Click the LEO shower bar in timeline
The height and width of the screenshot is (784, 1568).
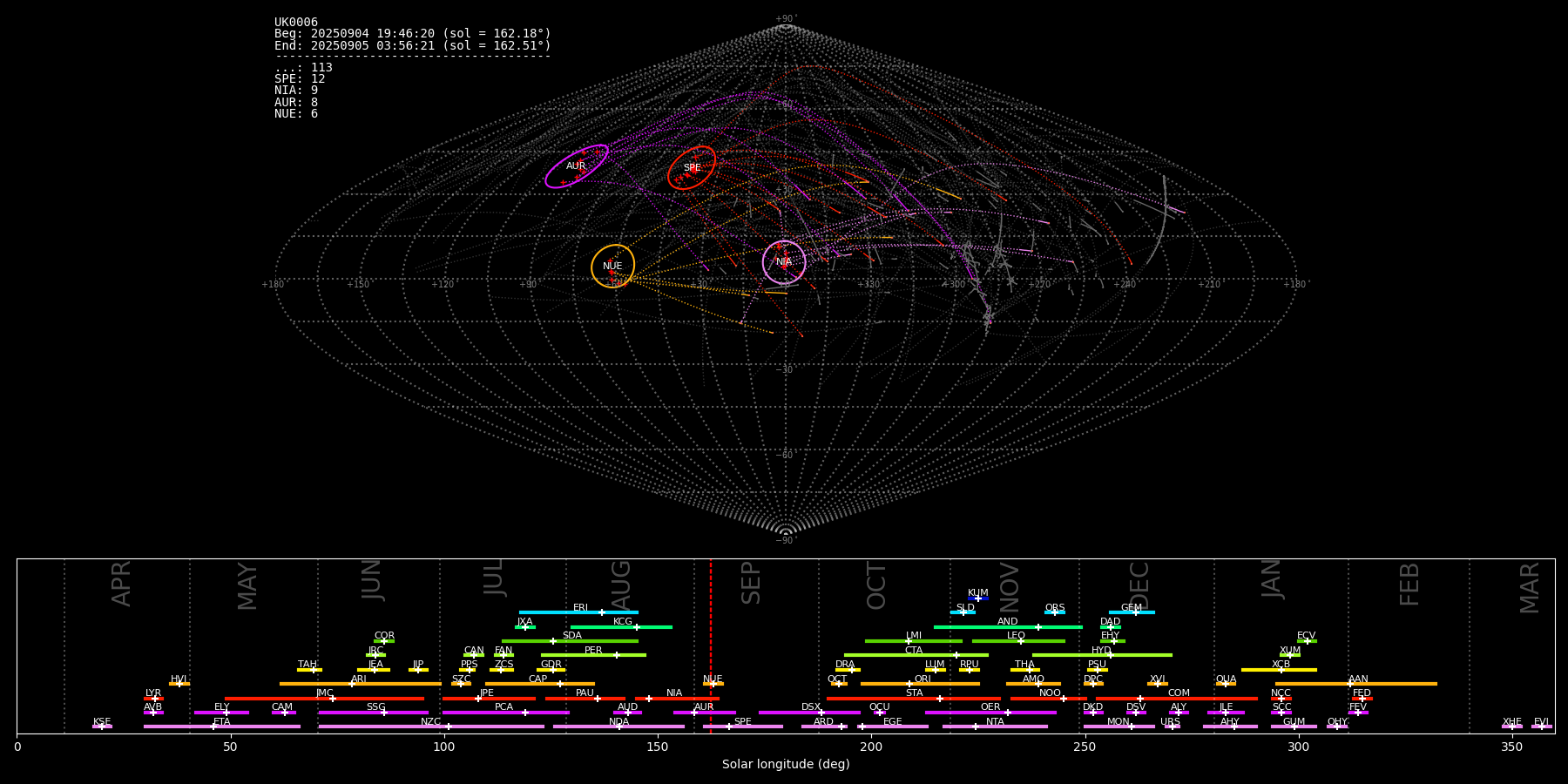click(x=1018, y=641)
